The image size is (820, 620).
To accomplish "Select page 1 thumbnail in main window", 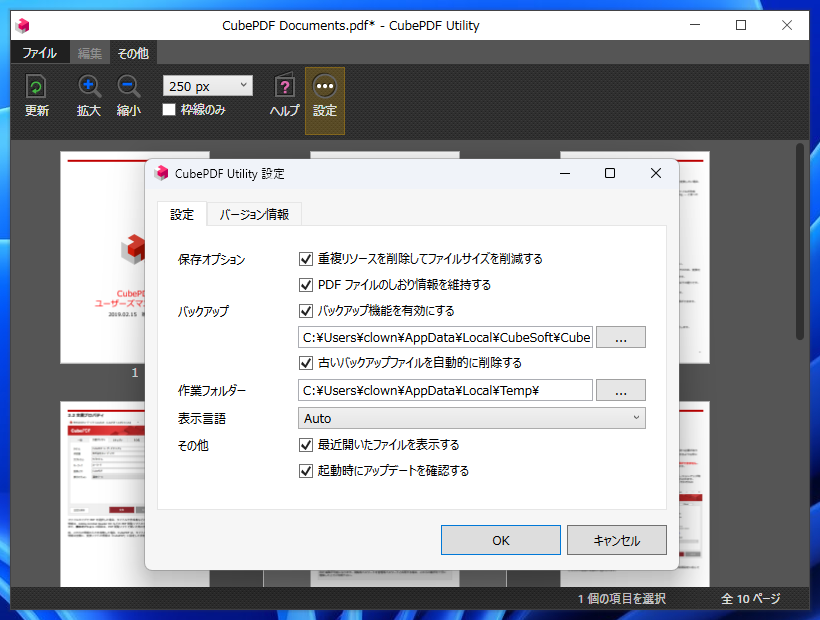I will [102, 257].
